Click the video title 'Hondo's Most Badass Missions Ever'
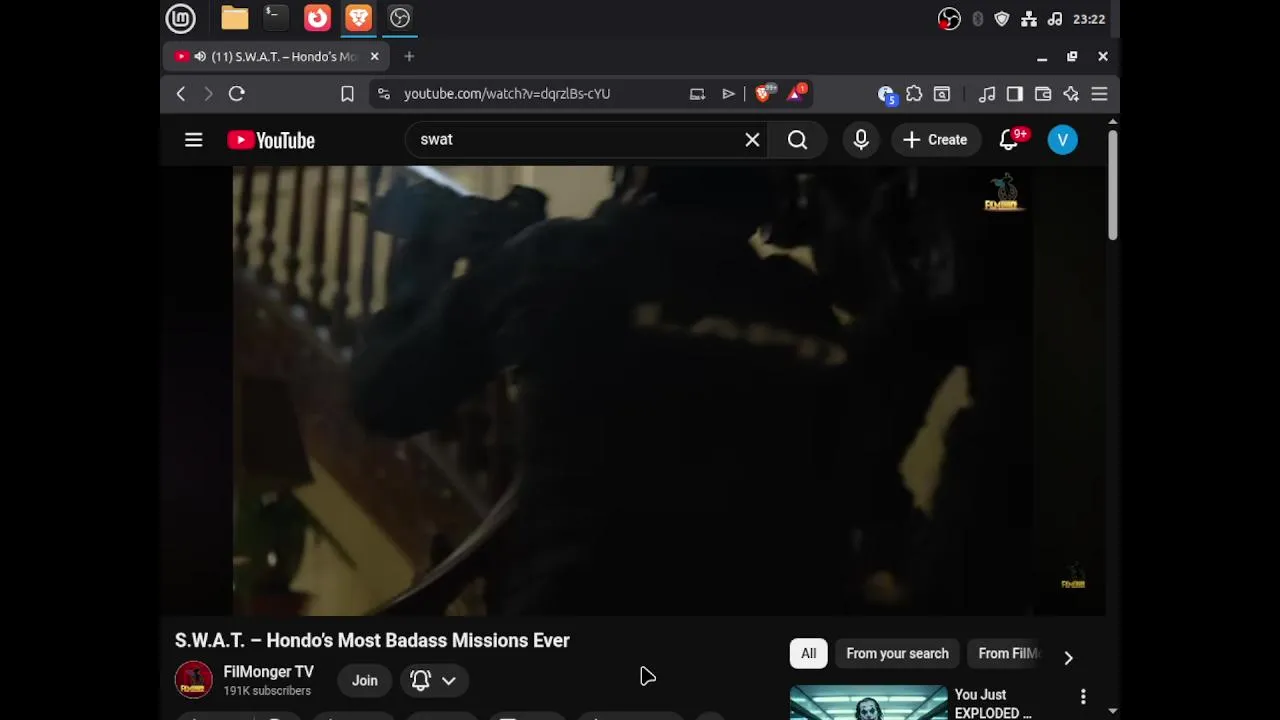 [x=372, y=641]
